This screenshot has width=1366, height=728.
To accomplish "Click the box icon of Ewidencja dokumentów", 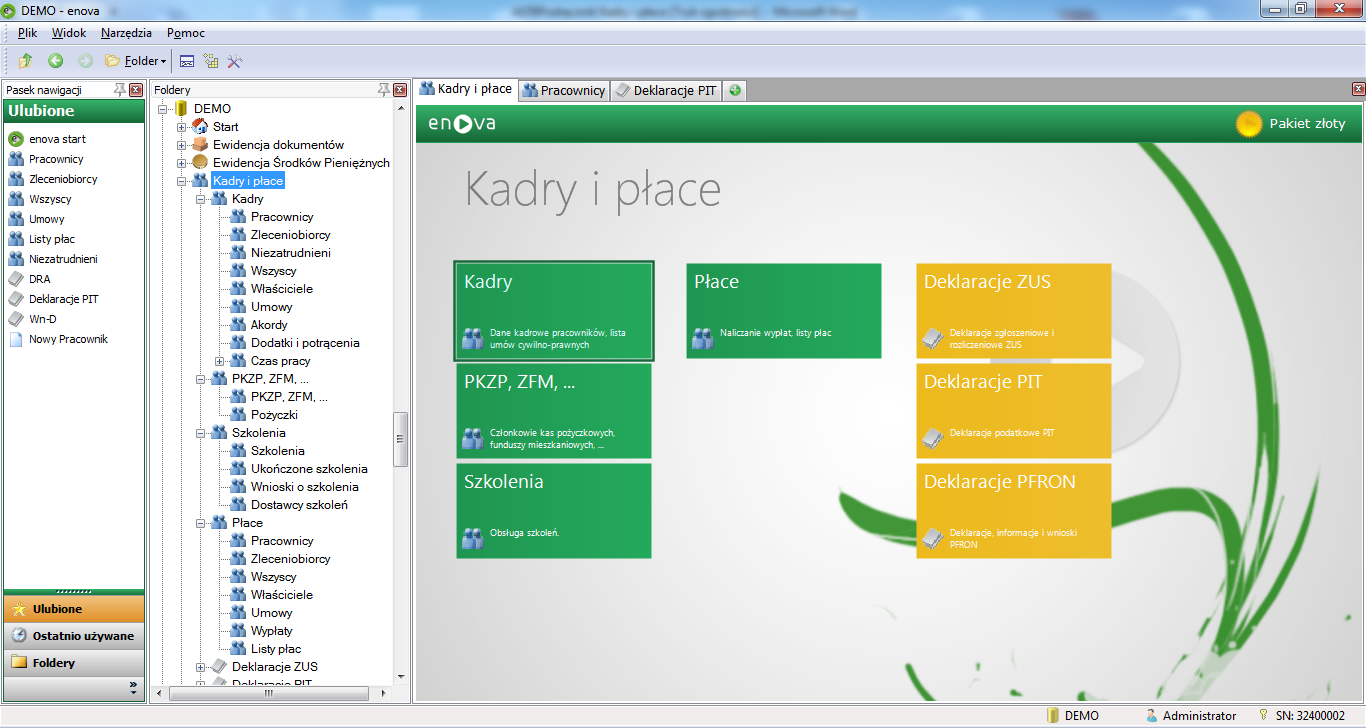I will tap(200, 144).
